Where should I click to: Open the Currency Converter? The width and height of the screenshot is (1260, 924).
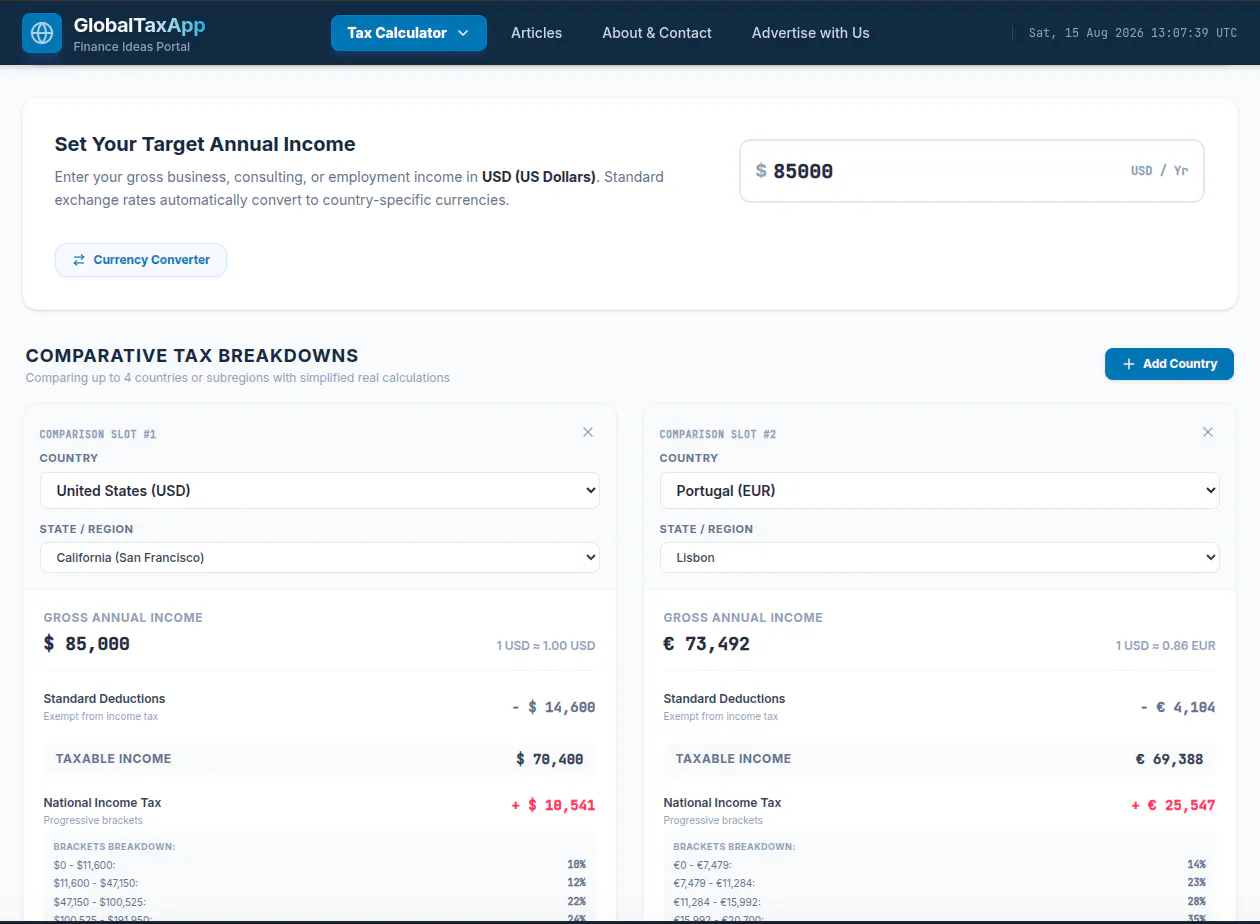coord(141,260)
